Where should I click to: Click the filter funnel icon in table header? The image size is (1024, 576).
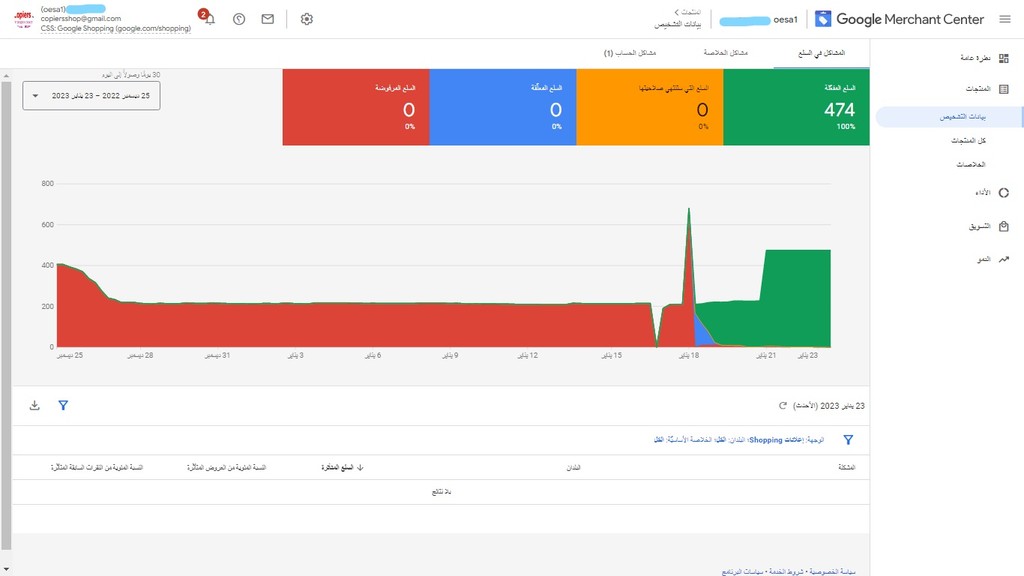pos(848,440)
